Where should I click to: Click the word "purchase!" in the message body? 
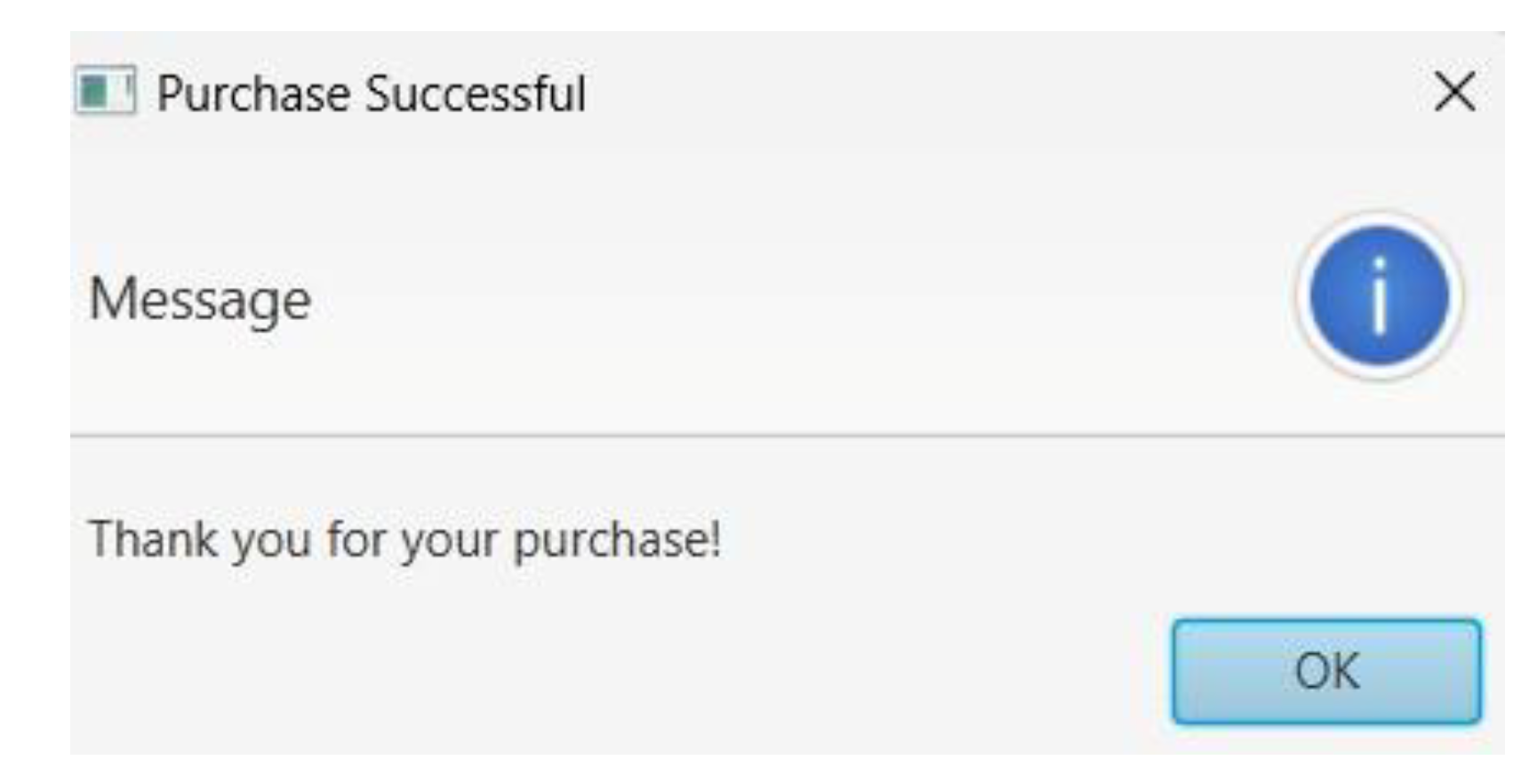click(x=617, y=540)
